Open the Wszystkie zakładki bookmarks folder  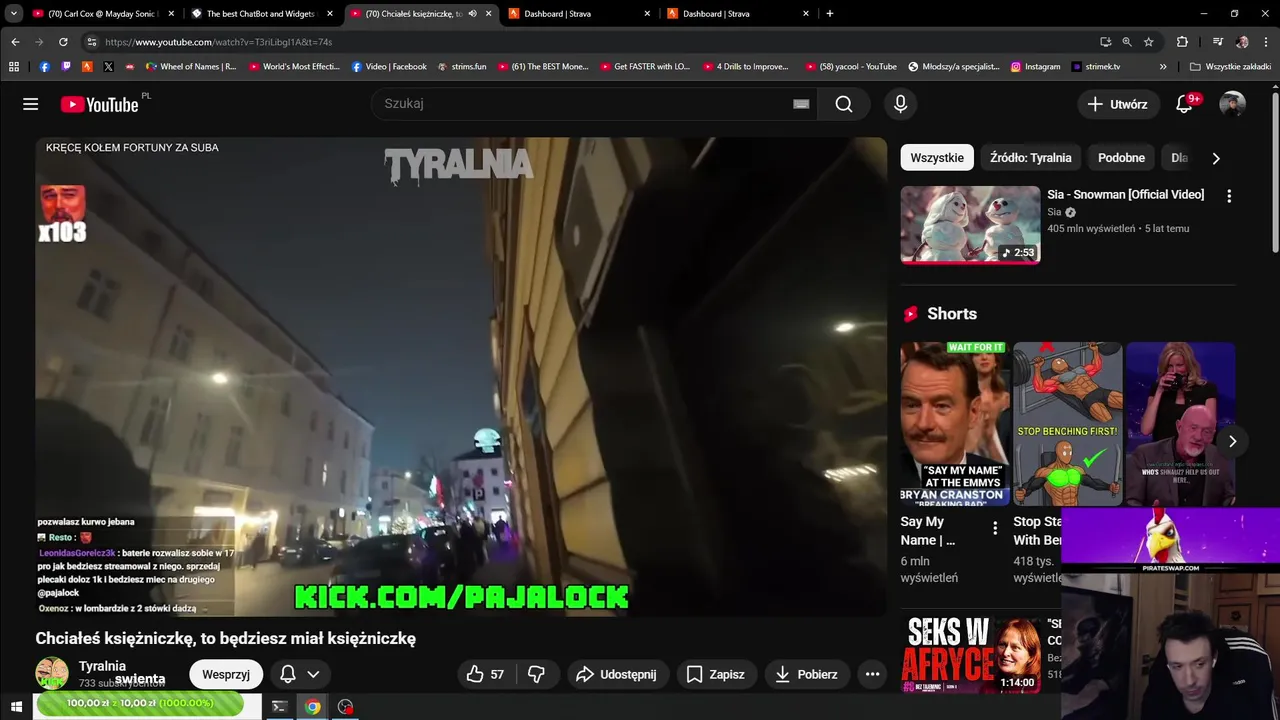(1230, 67)
